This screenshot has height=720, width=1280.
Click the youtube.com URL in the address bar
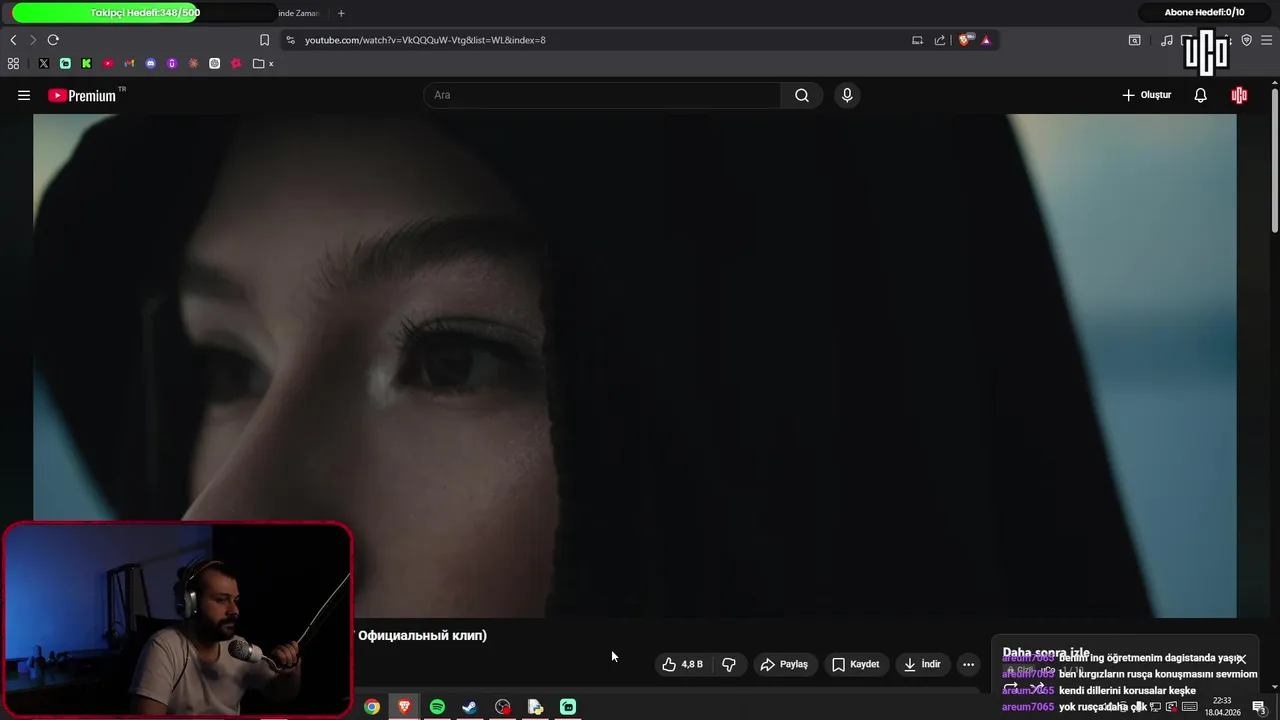point(425,40)
